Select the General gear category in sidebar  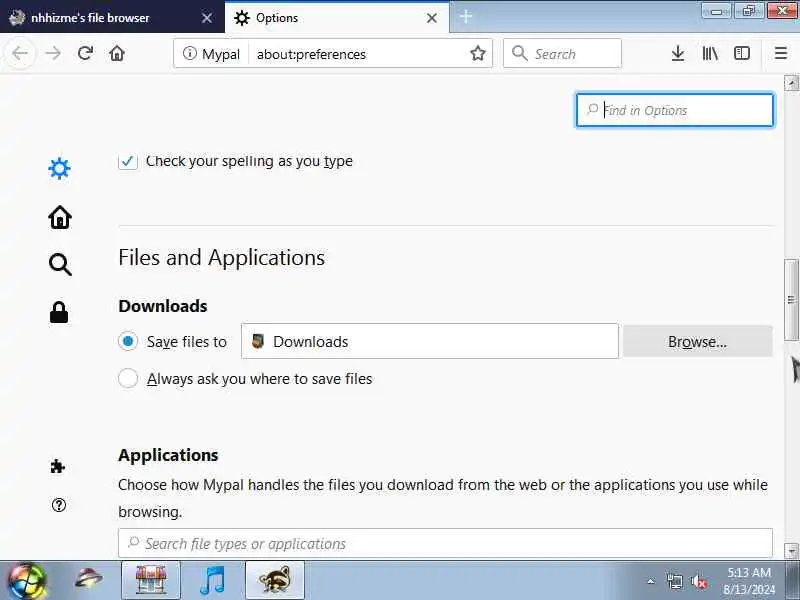pos(59,168)
